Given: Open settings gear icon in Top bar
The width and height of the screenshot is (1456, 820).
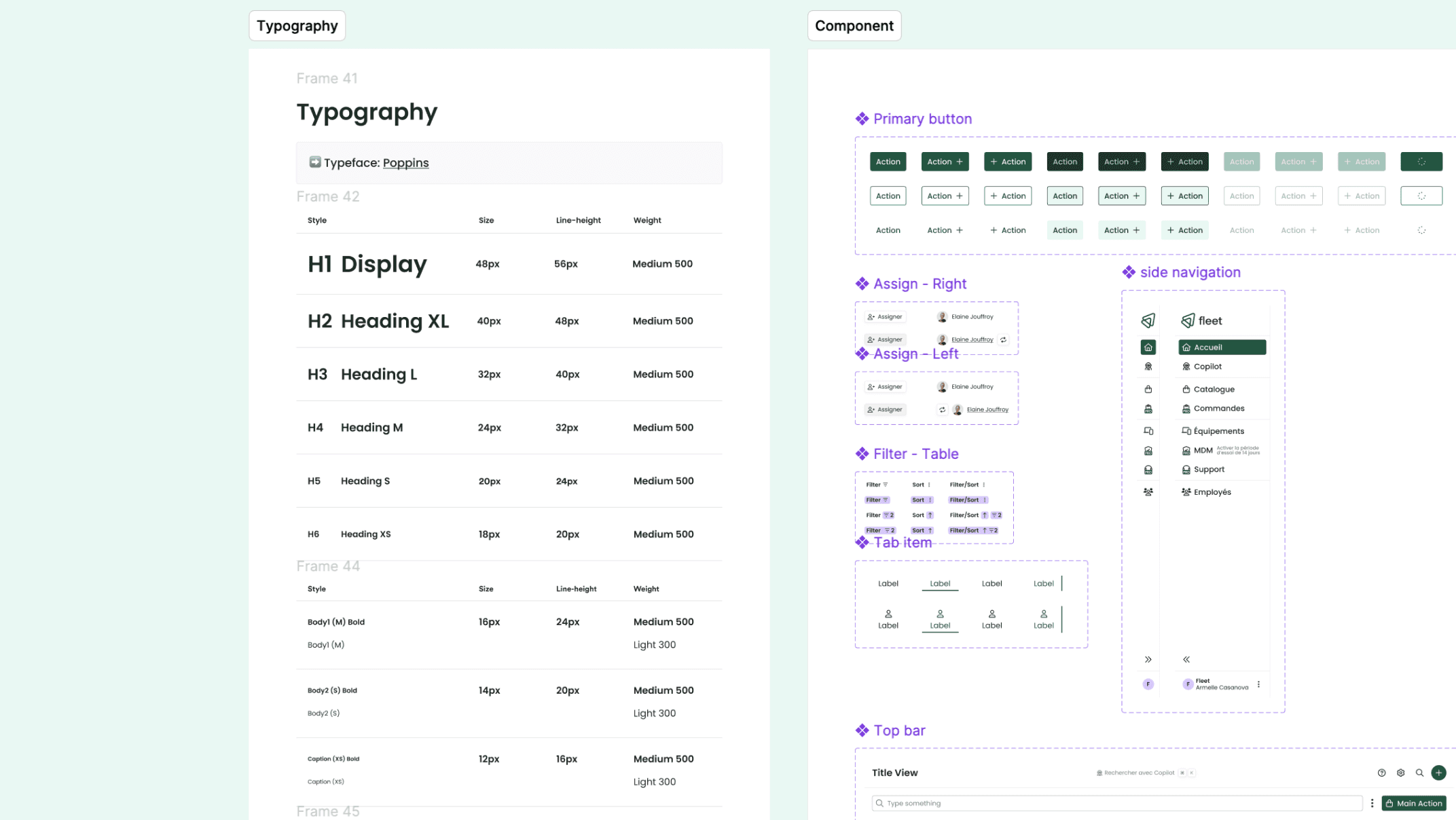Looking at the screenshot, I should (x=1400, y=772).
